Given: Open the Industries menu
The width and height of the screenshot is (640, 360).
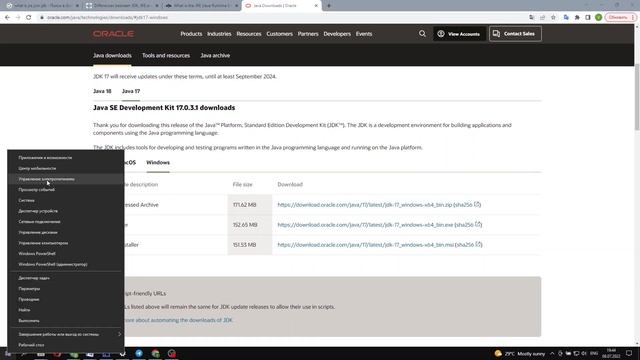Looking at the screenshot, I should (x=219, y=34).
